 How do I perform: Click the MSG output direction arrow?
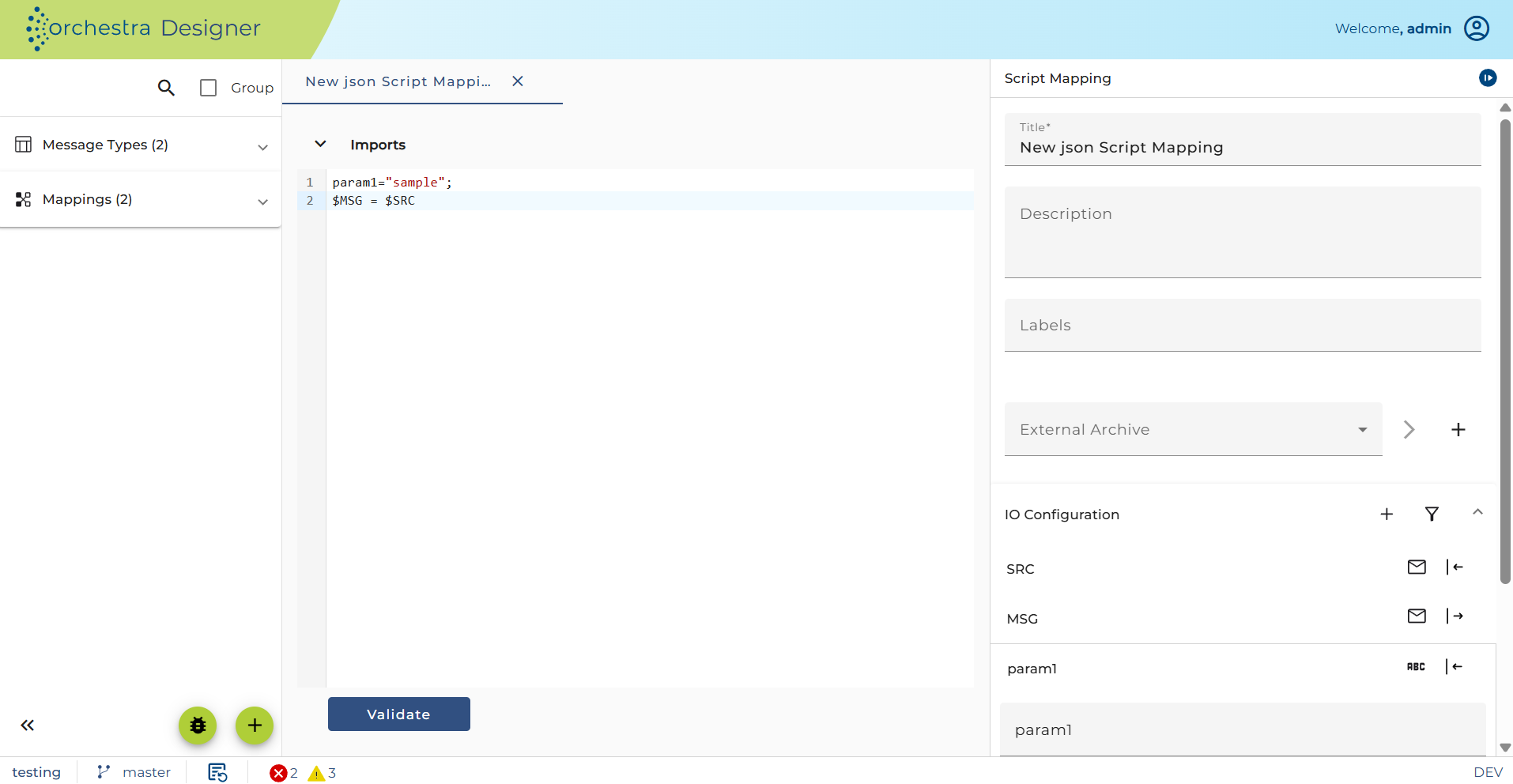point(1455,616)
